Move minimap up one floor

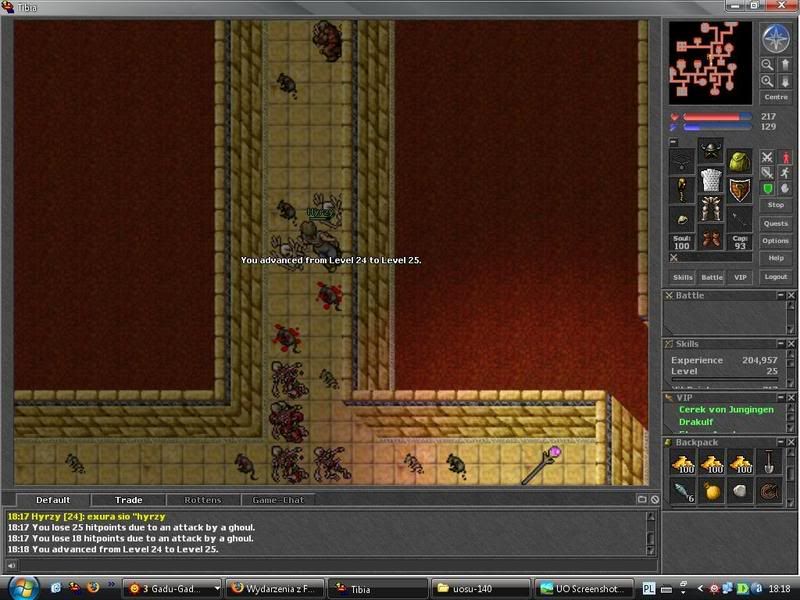pos(785,64)
